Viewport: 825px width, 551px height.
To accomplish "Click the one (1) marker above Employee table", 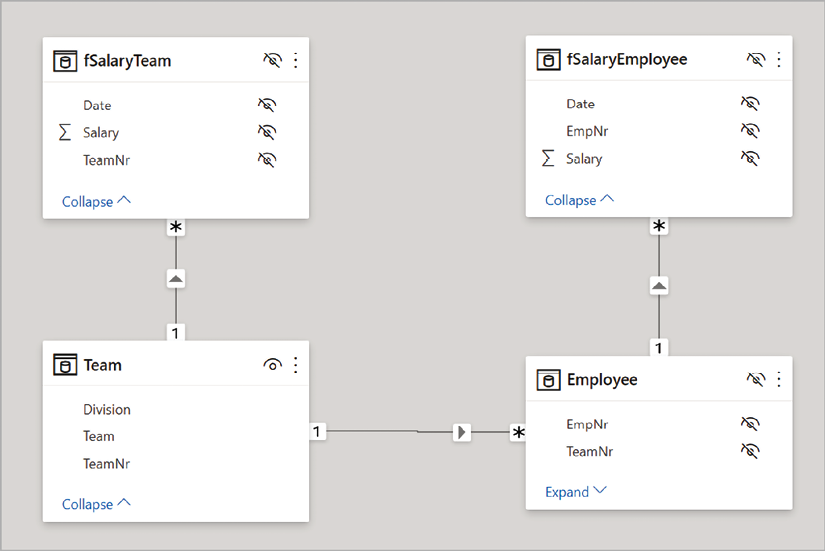I will point(659,348).
